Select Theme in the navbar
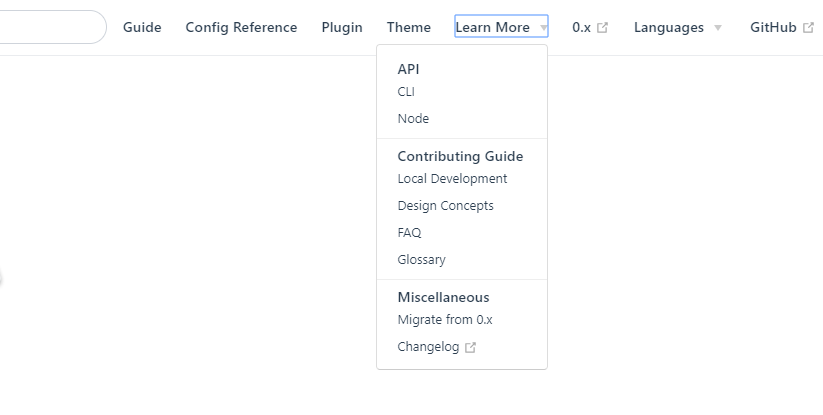This screenshot has height=415, width=823. (x=408, y=27)
